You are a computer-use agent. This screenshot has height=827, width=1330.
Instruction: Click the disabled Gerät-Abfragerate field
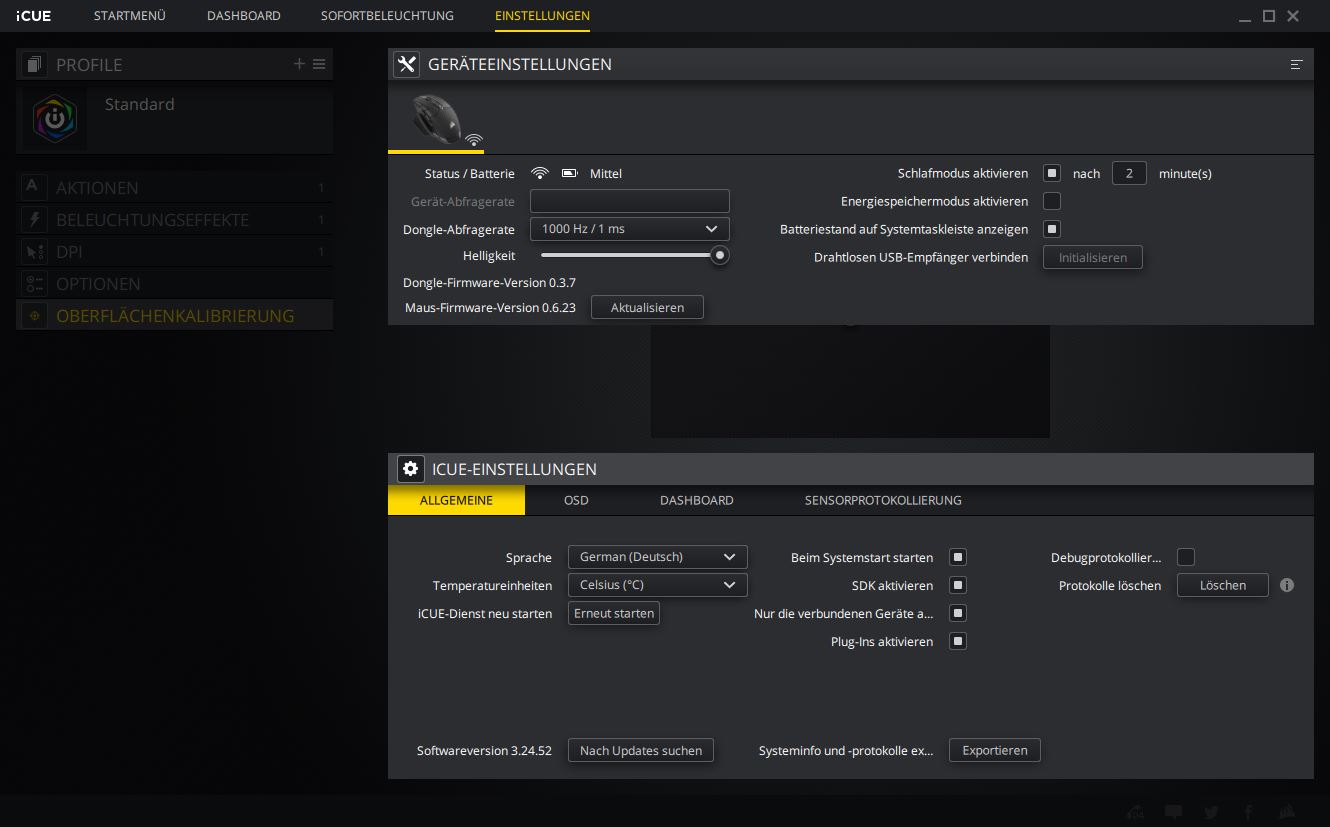pos(630,201)
